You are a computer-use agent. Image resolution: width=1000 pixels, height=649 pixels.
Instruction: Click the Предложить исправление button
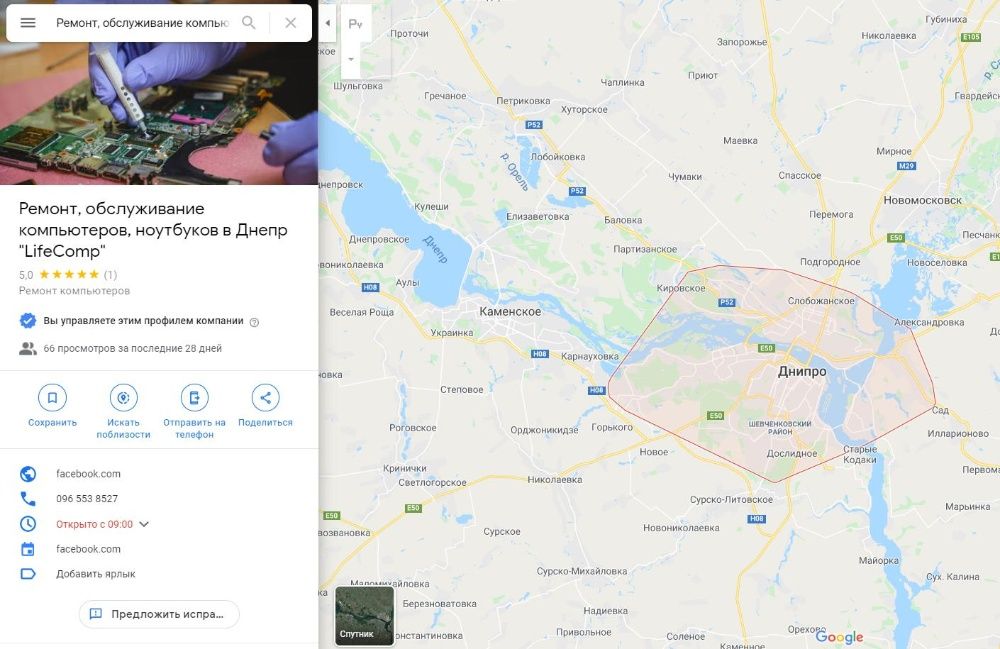[x=159, y=614]
